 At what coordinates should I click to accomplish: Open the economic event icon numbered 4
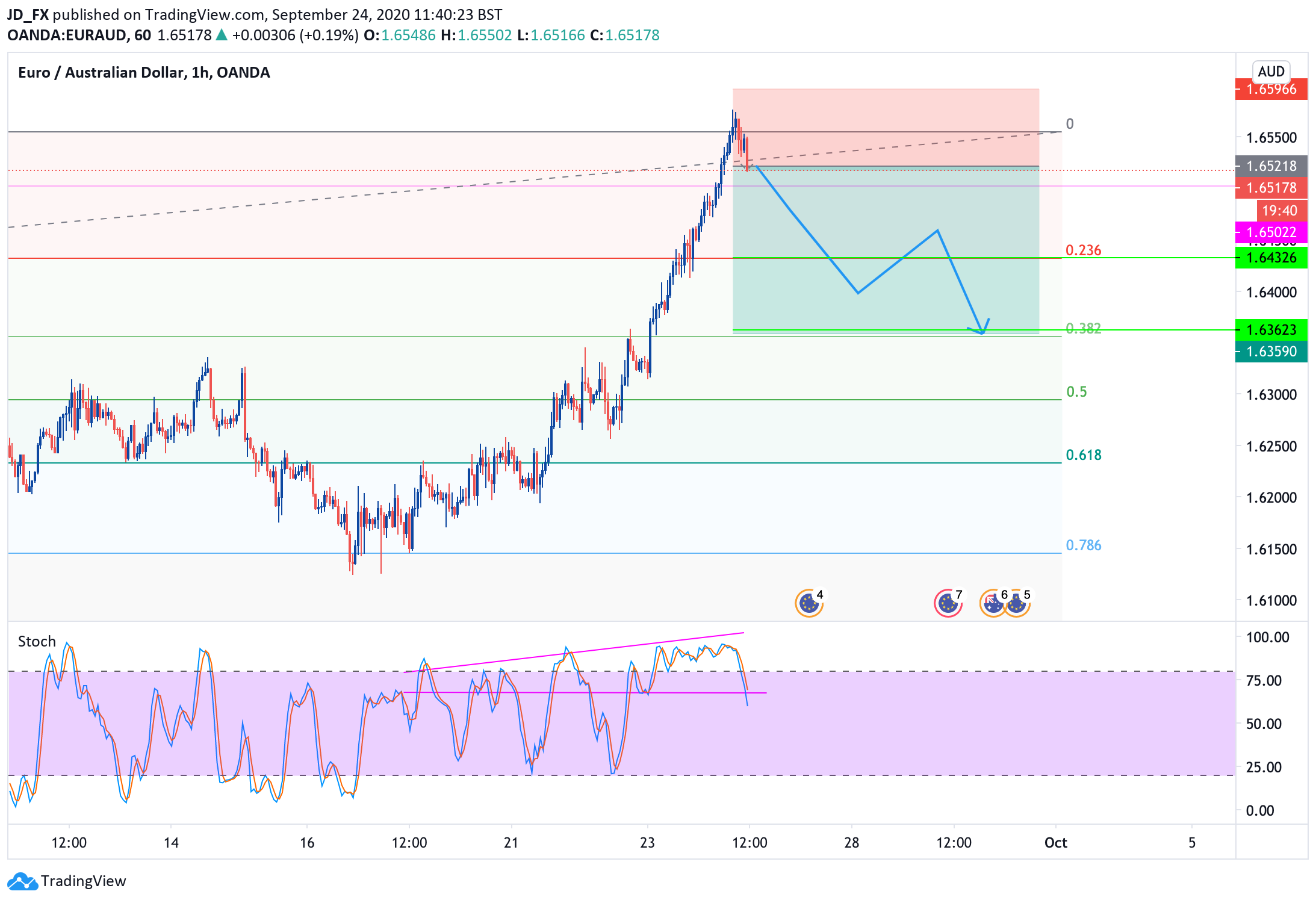[x=809, y=603]
